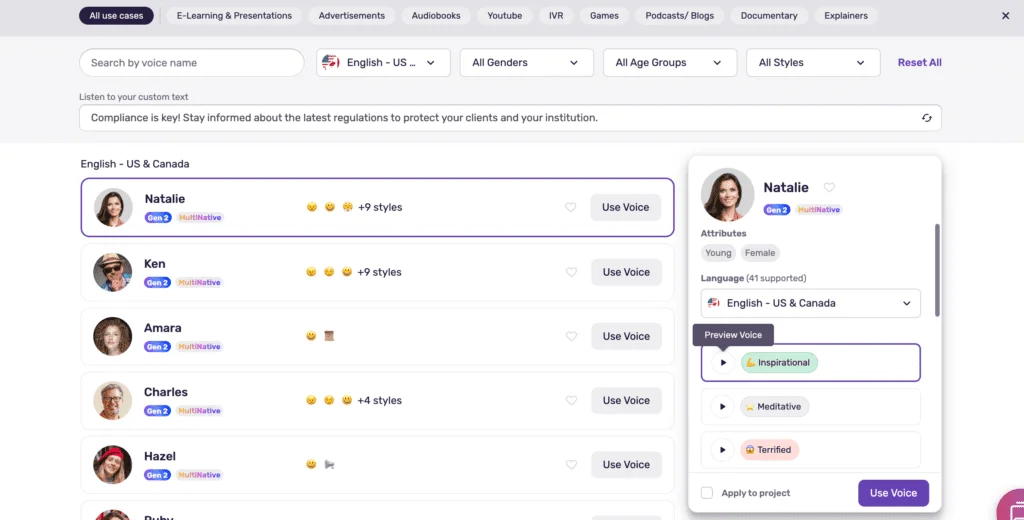Screen dimensions: 1024x520
Task: Favorite Amara using the heart icon
Action: (571, 336)
